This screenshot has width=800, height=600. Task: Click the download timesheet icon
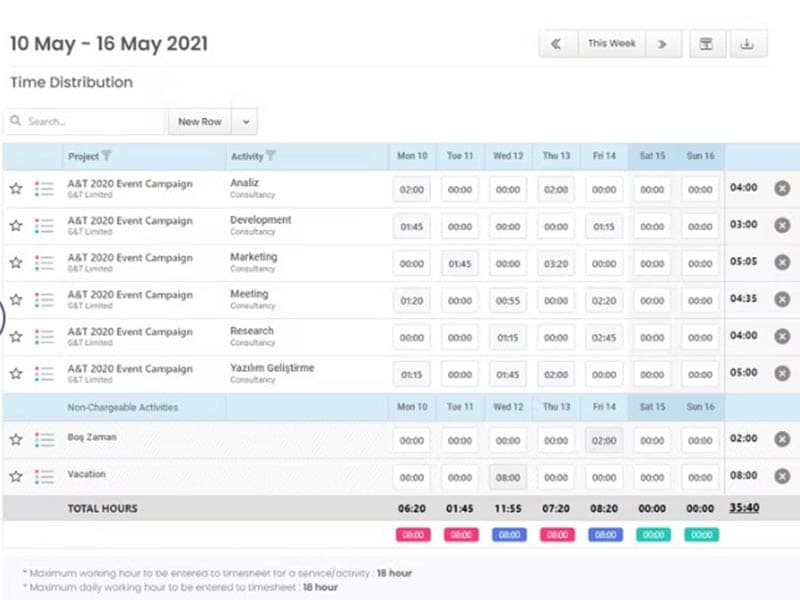click(746, 44)
